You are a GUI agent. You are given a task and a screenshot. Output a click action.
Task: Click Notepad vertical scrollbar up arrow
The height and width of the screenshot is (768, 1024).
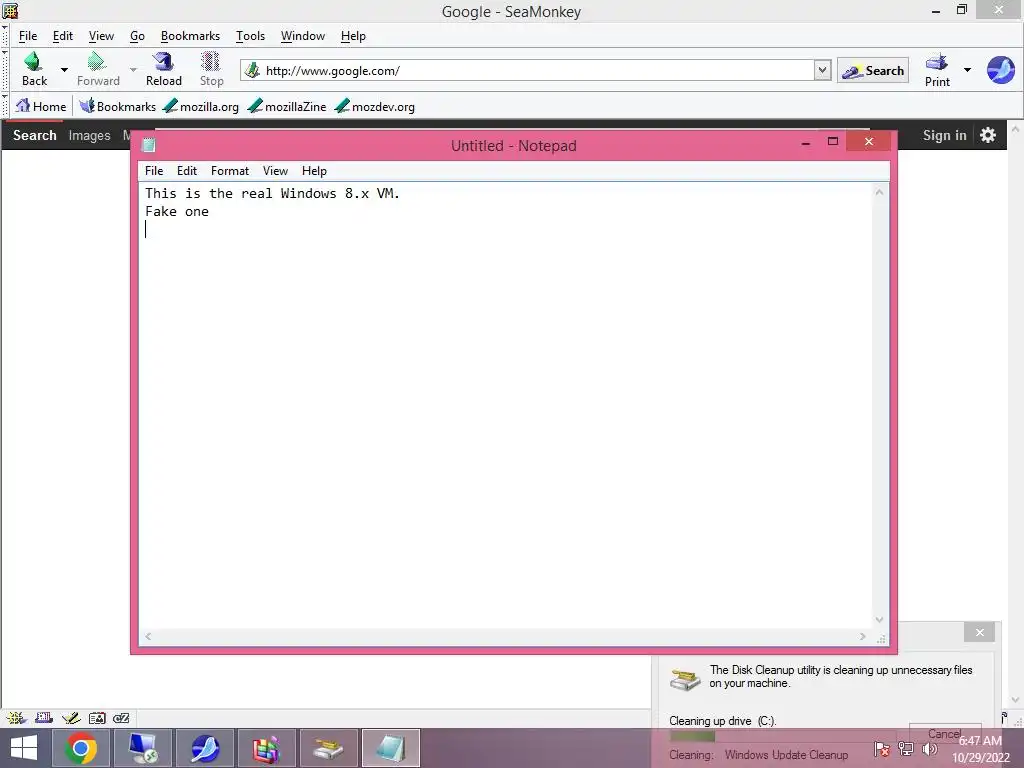click(x=880, y=192)
